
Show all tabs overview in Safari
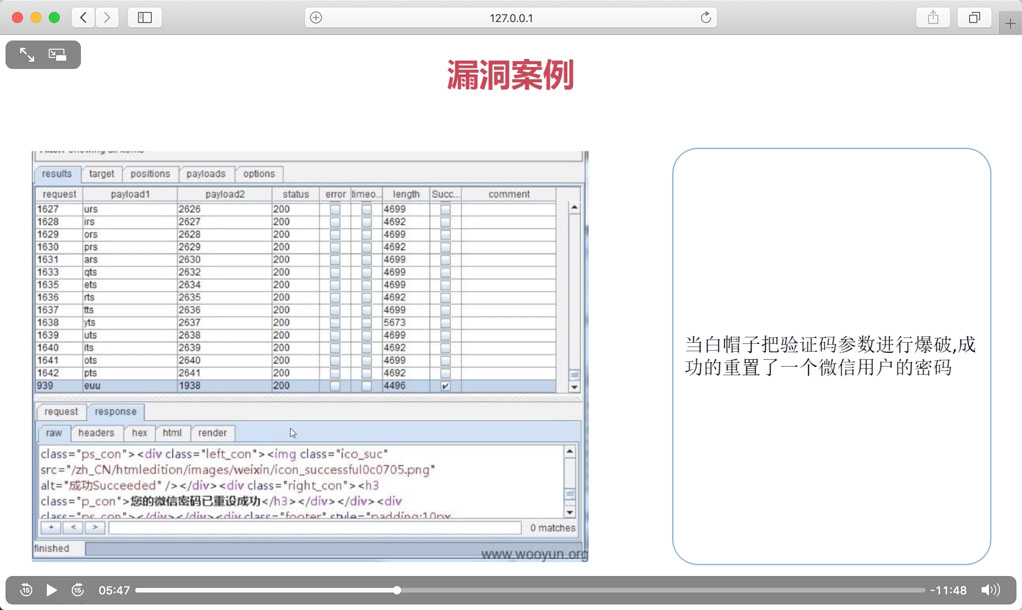tap(974, 18)
